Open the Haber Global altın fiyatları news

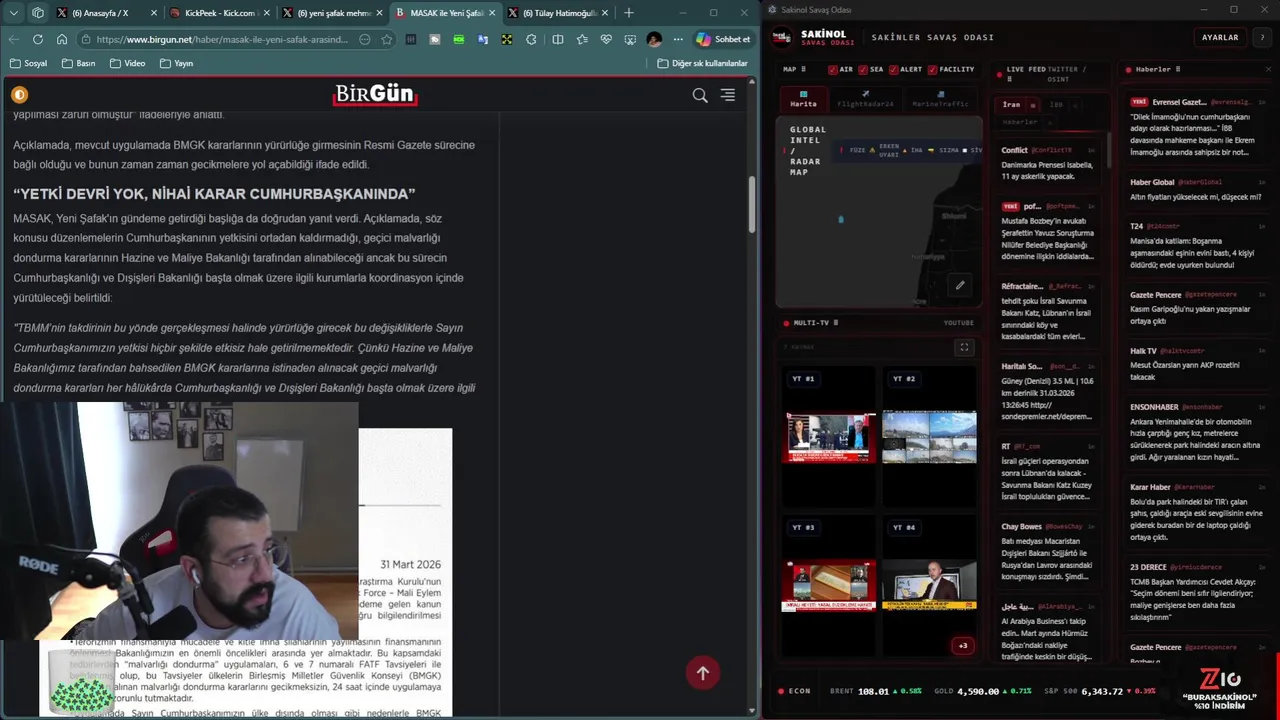[x=1197, y=190]
